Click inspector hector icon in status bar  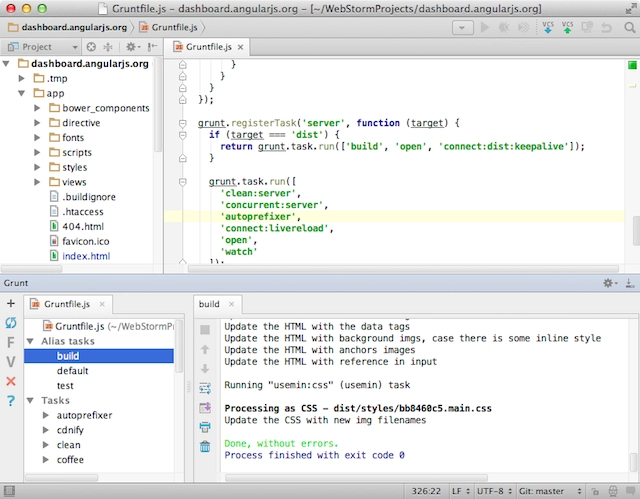(x=613, y=491)
